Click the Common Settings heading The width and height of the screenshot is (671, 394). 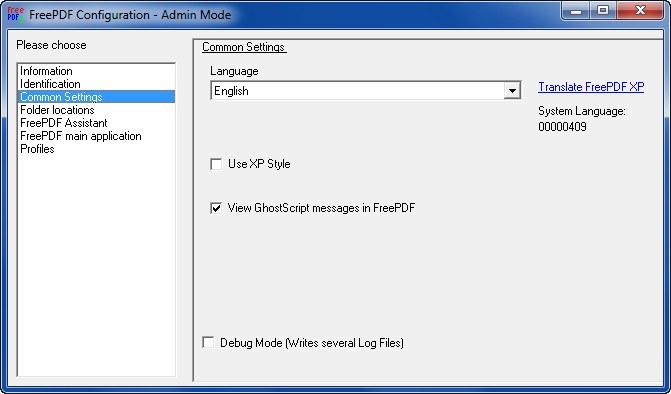(244, 47)
